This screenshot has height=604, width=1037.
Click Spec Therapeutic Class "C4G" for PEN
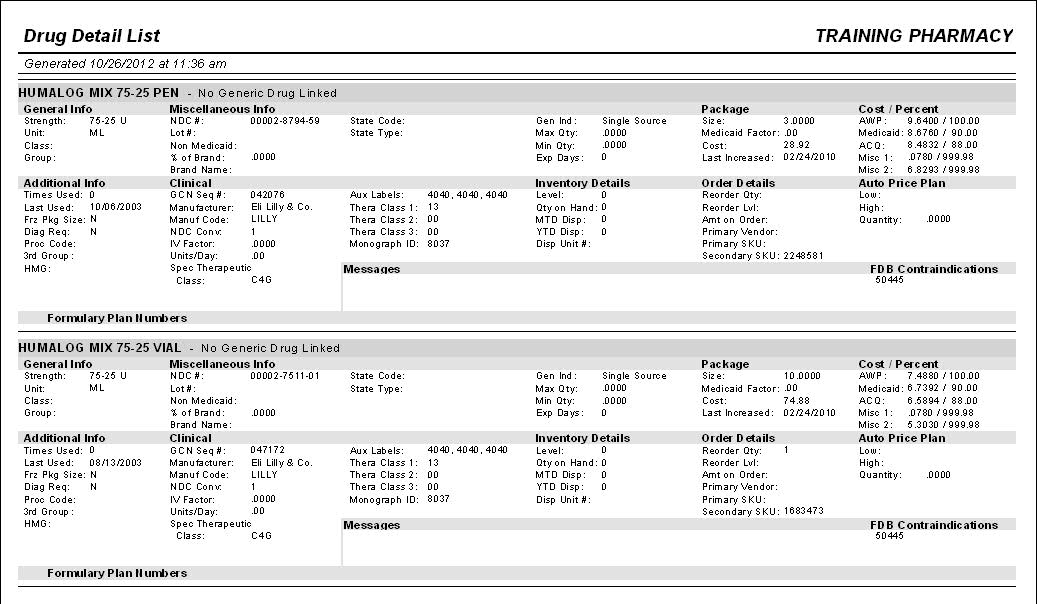click(x=261, y=280)
